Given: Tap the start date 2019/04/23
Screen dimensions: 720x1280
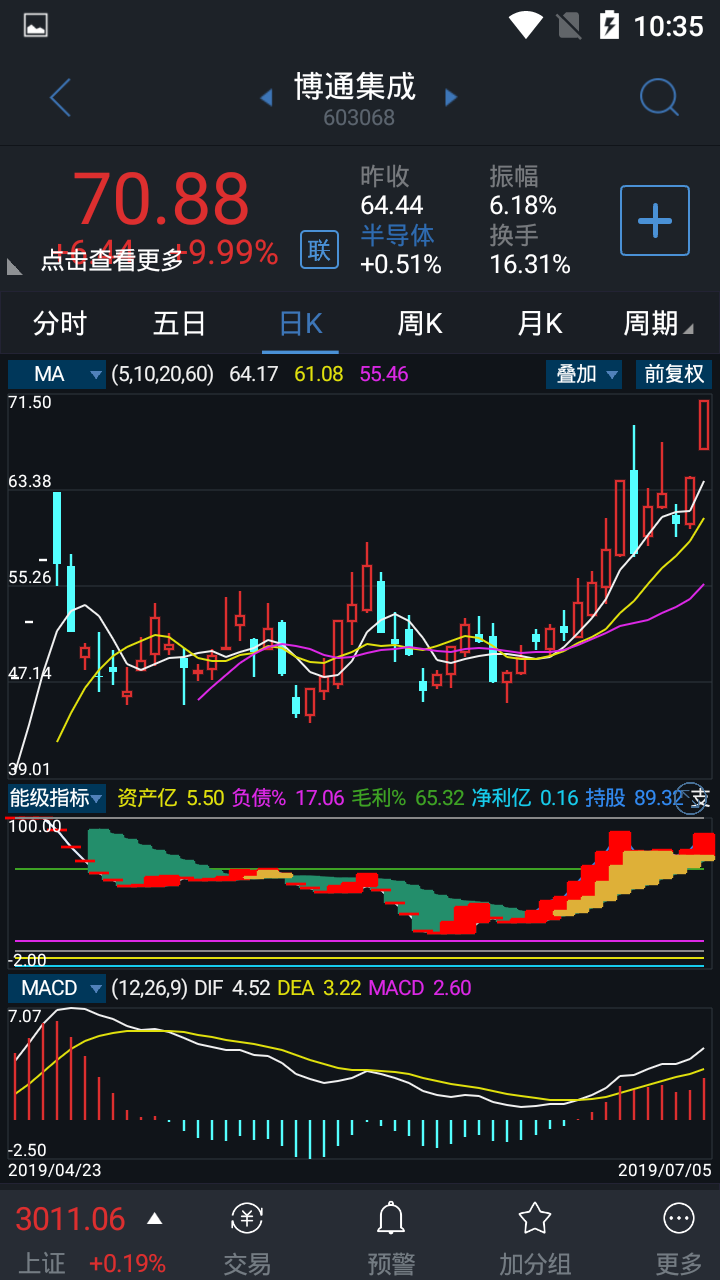Looking at the screenshot, I should pyautogui.click(x=55, y=1169).
